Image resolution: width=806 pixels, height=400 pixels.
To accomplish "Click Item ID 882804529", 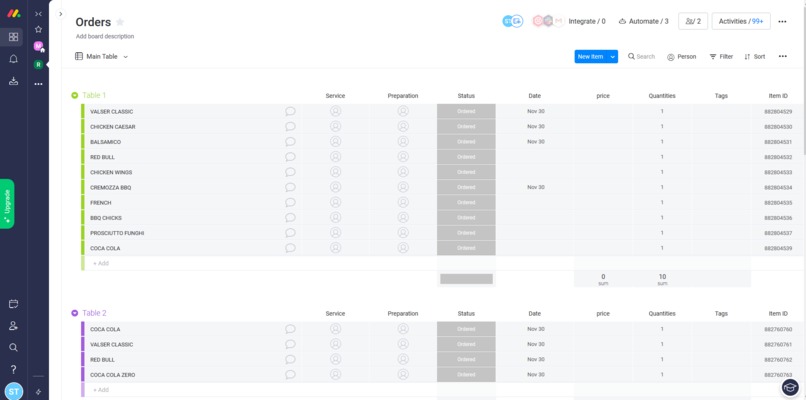I will click(x=778, y=112).
